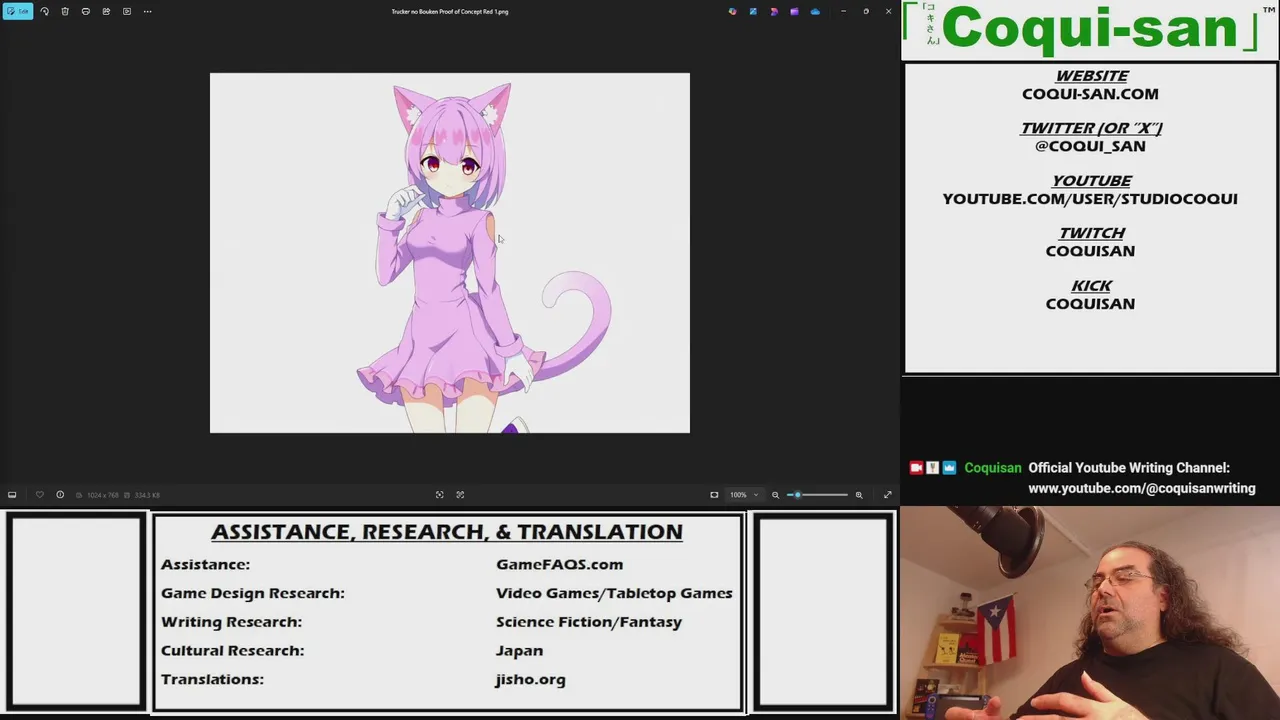Click the www.youtube.com/@coquisanwriting address
This screenshot has height=720, width=1280.
coord(1142,489)
